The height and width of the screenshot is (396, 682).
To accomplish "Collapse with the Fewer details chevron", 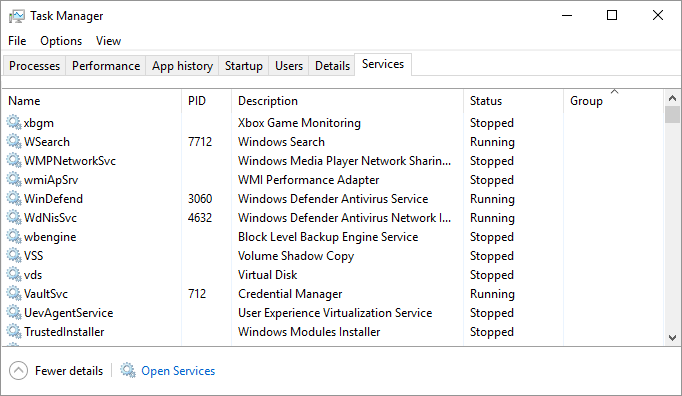I will [x=18, y=371].
